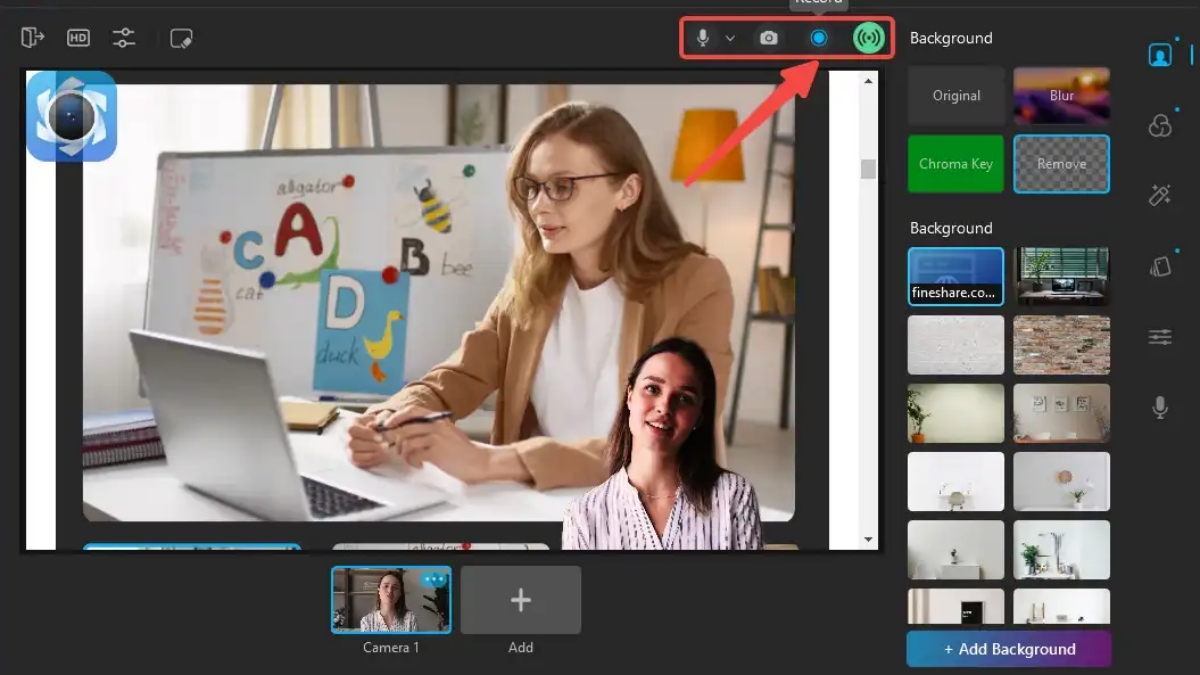
Task: Open the adjustments sliders icon in the sidebar
Action: tap(1158, 338)
